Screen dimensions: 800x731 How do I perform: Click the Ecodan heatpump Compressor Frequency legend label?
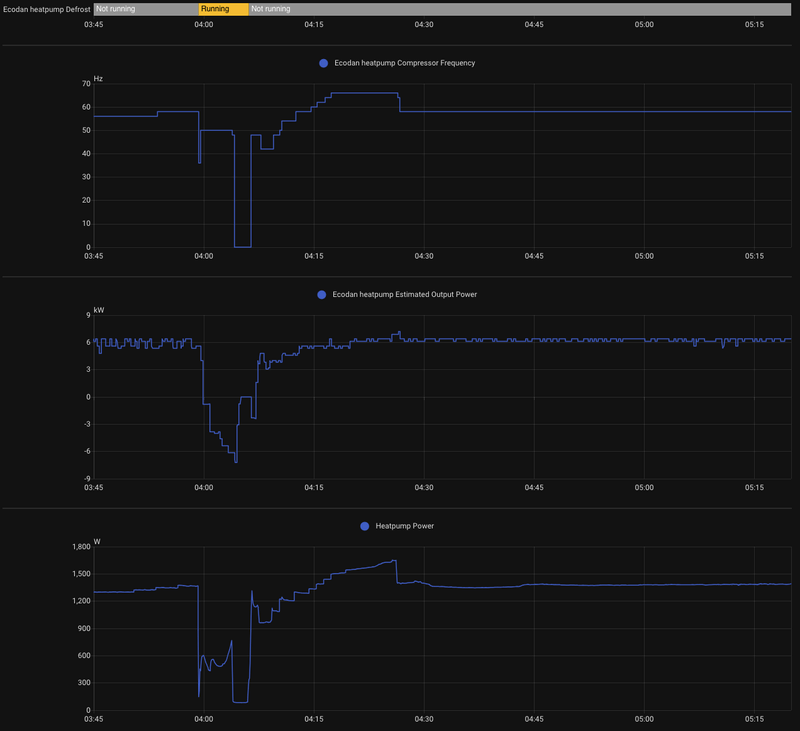pyautogui.click(x=405, y=63)
